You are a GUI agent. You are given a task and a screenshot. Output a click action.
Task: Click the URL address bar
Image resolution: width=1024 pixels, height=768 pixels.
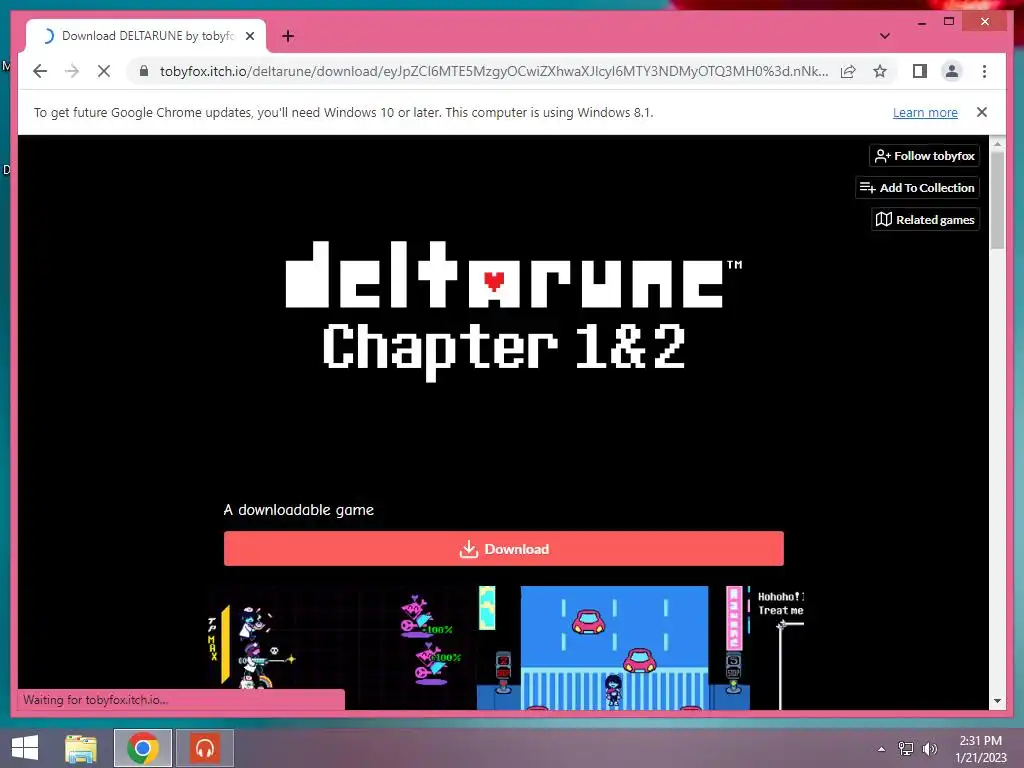494,71
